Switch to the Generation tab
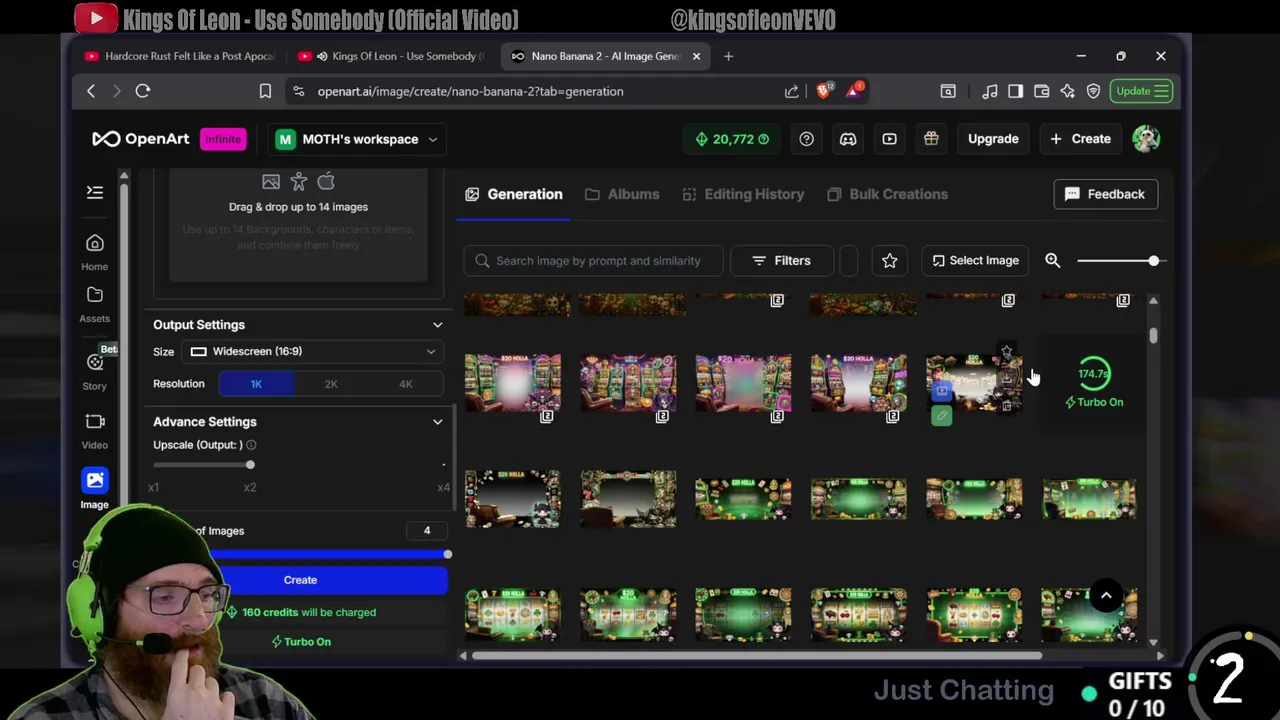The width and height of the screenshot is (1280, 720). click(x=514, y=194)
